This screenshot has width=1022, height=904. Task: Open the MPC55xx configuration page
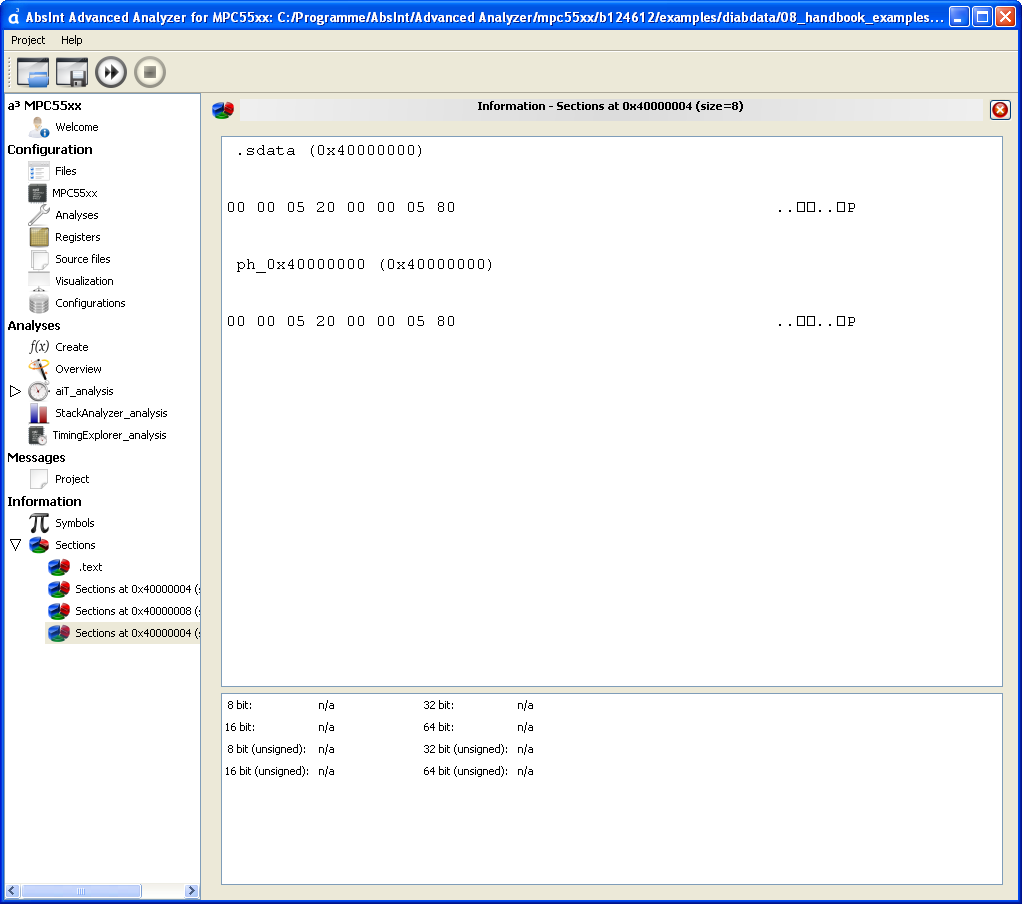[x=75, y=193]
